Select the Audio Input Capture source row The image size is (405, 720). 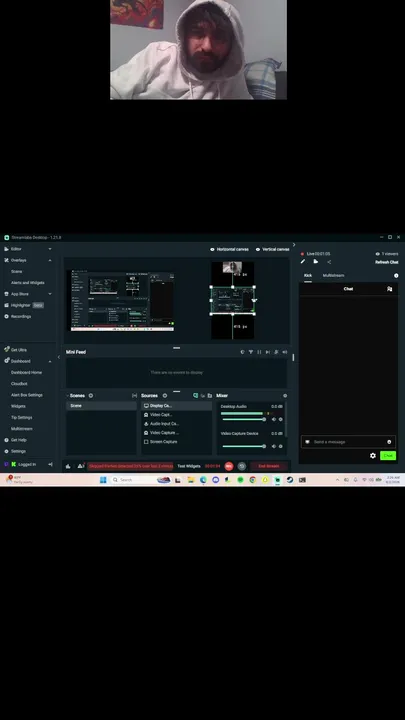(176, 424)
